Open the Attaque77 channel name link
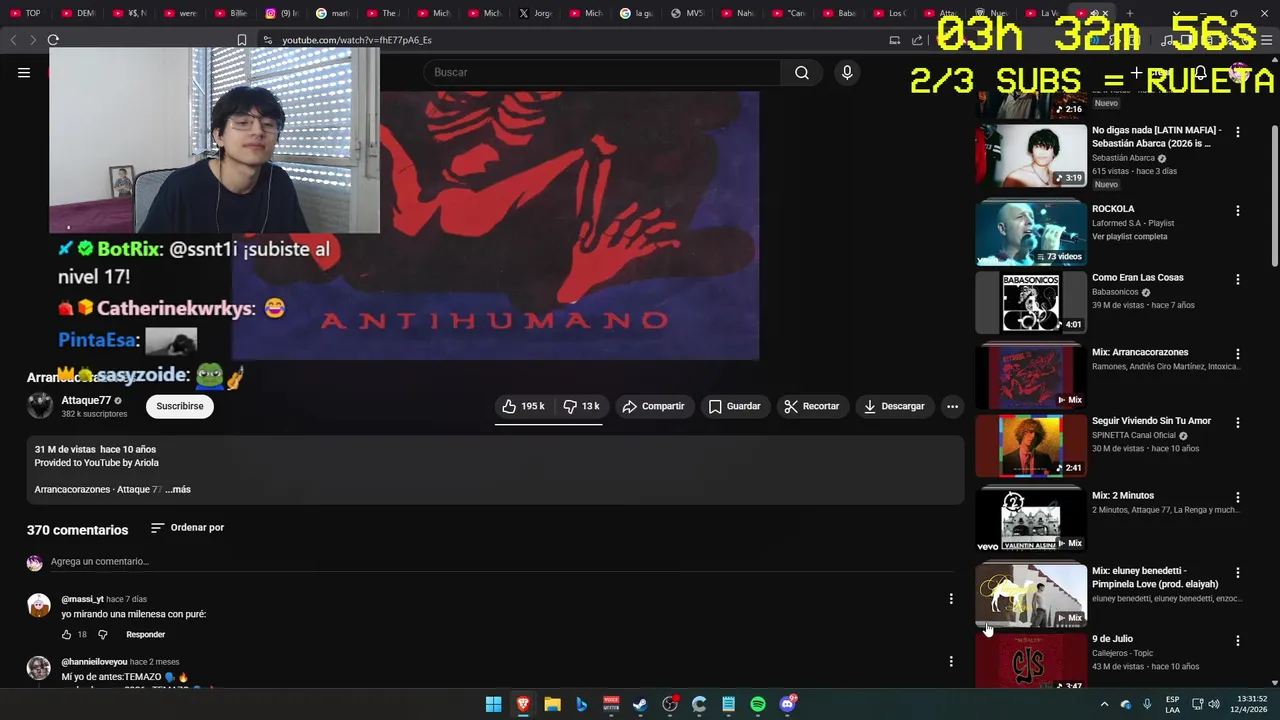This screenshot has width=1280, height=720. [86, 400]
